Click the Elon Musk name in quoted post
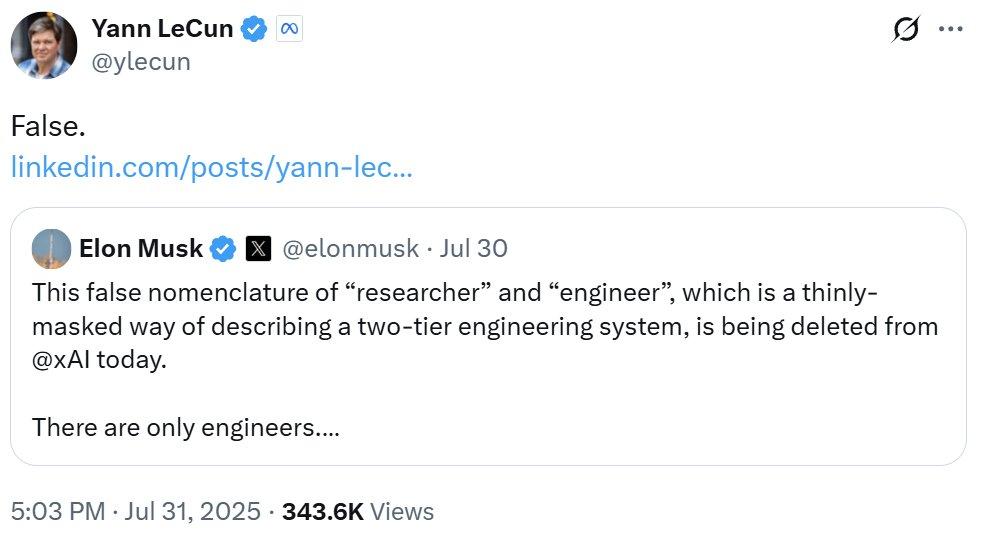The height and width of the screenshot is (541, 988). pyautogui.click(x=141, y=249)
